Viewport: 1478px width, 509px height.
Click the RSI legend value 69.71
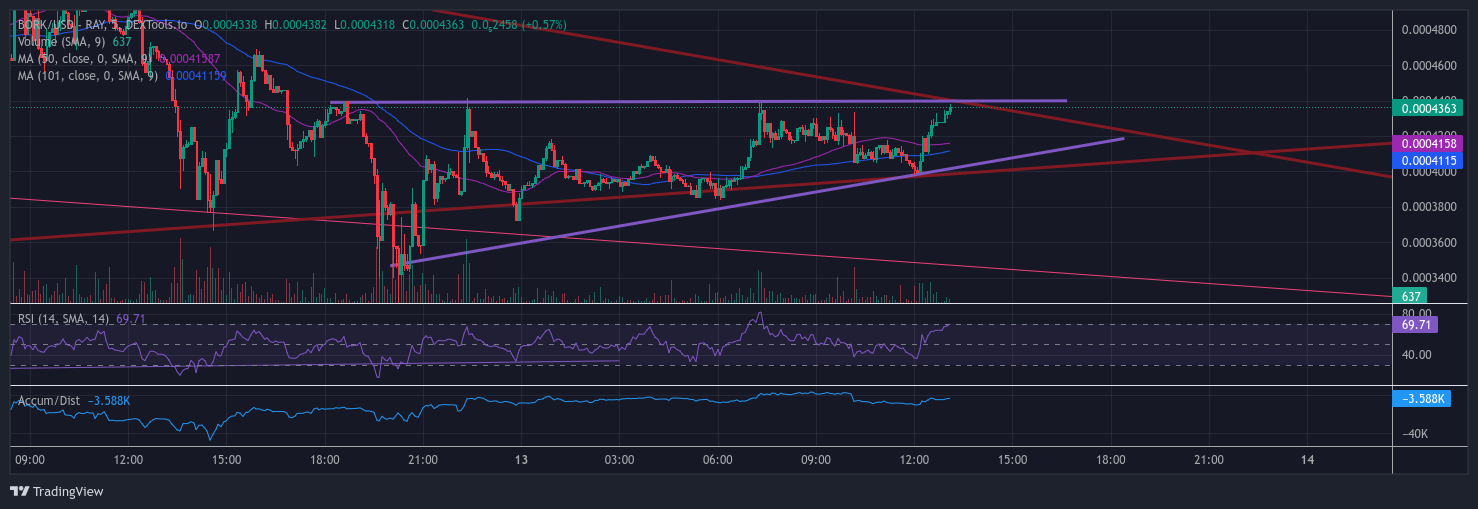coord(131,319)
